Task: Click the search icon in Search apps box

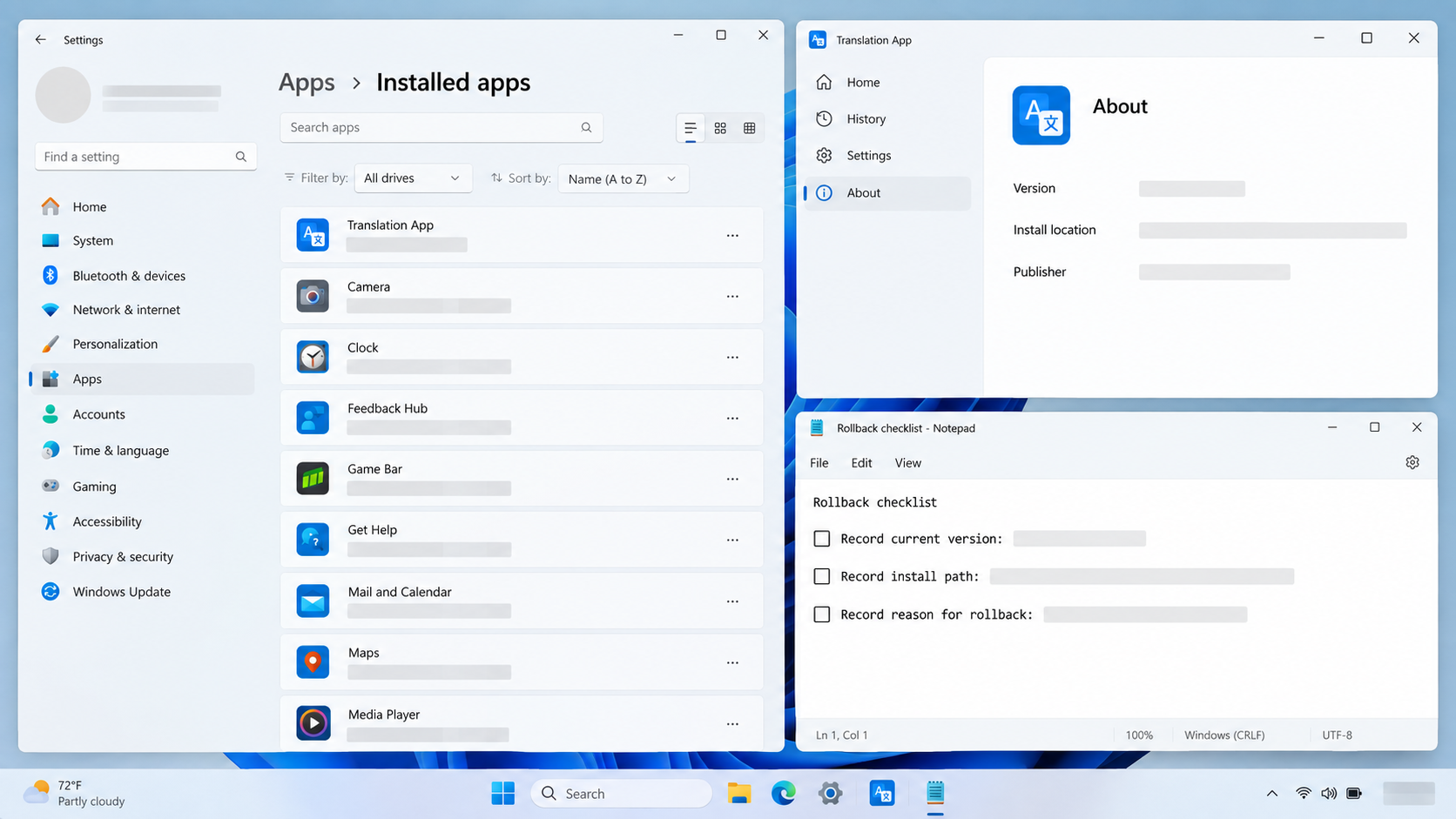Action: (x=586, y=127)
